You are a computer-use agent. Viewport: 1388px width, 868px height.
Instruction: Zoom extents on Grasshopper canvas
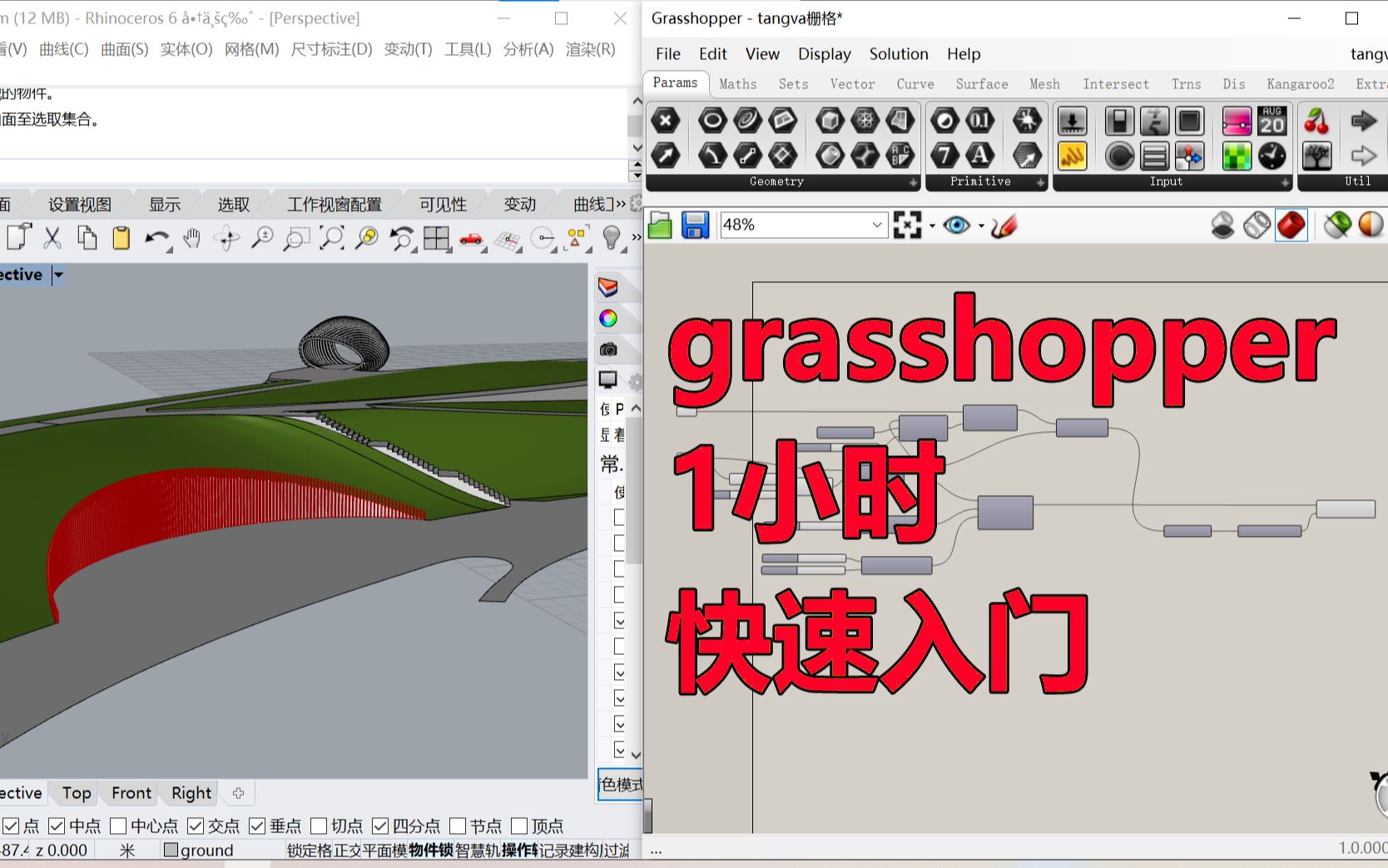coord(907,226)
